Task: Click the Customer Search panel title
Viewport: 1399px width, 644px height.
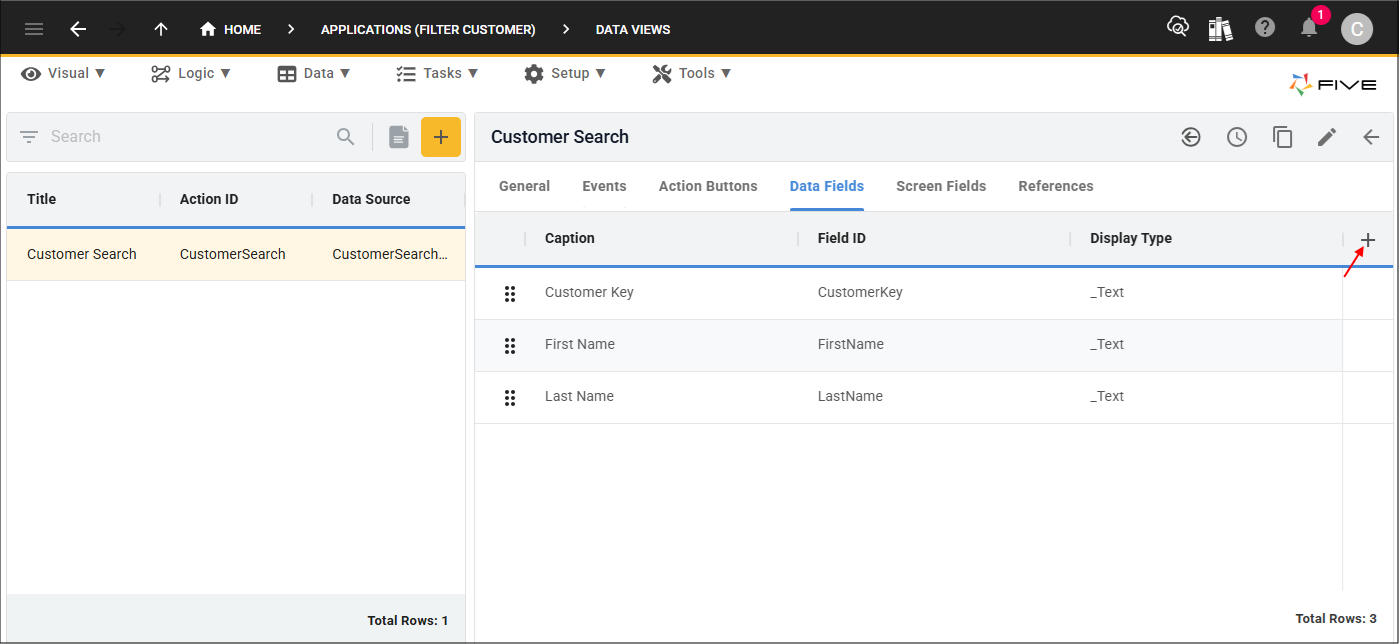Action: pyautogui.click(x=560, y=137)
